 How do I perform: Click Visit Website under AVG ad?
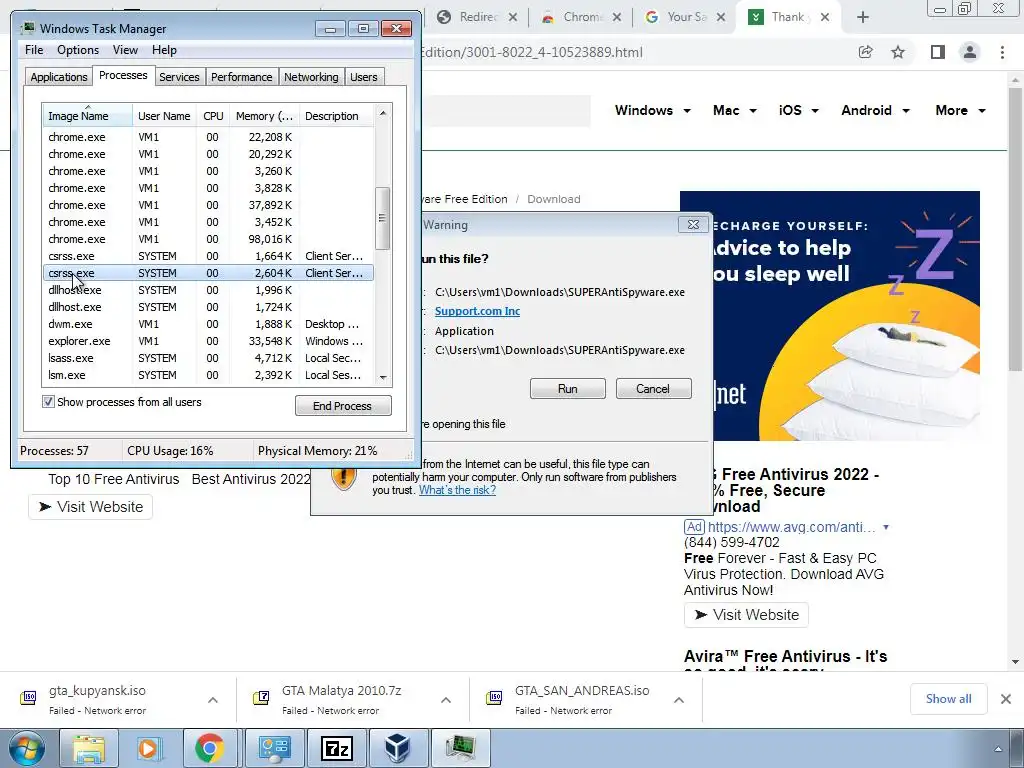746,615
